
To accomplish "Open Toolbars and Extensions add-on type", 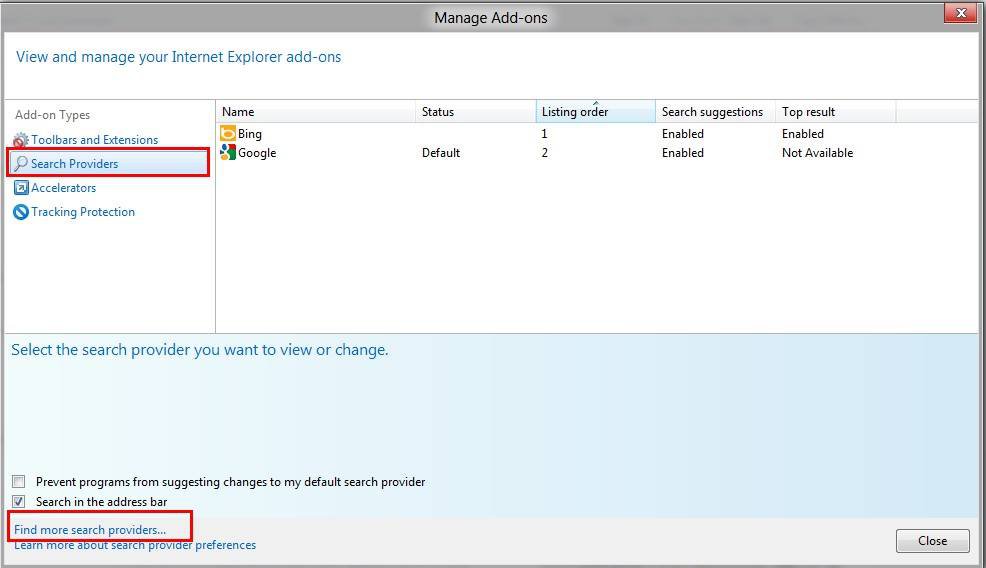I will point(94,140).
